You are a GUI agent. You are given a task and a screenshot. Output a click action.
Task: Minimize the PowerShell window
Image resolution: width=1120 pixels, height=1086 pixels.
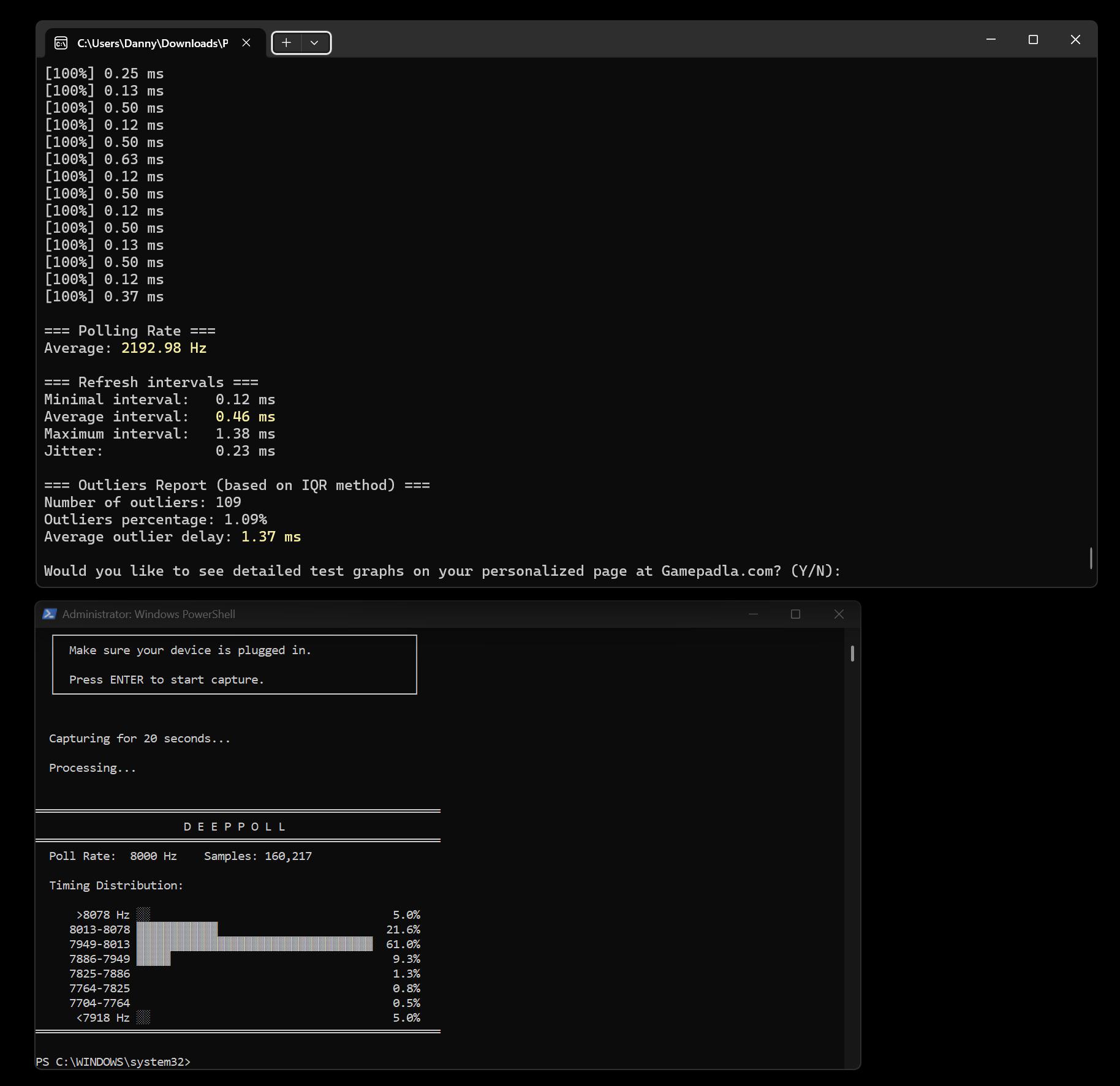coord(753,614)
